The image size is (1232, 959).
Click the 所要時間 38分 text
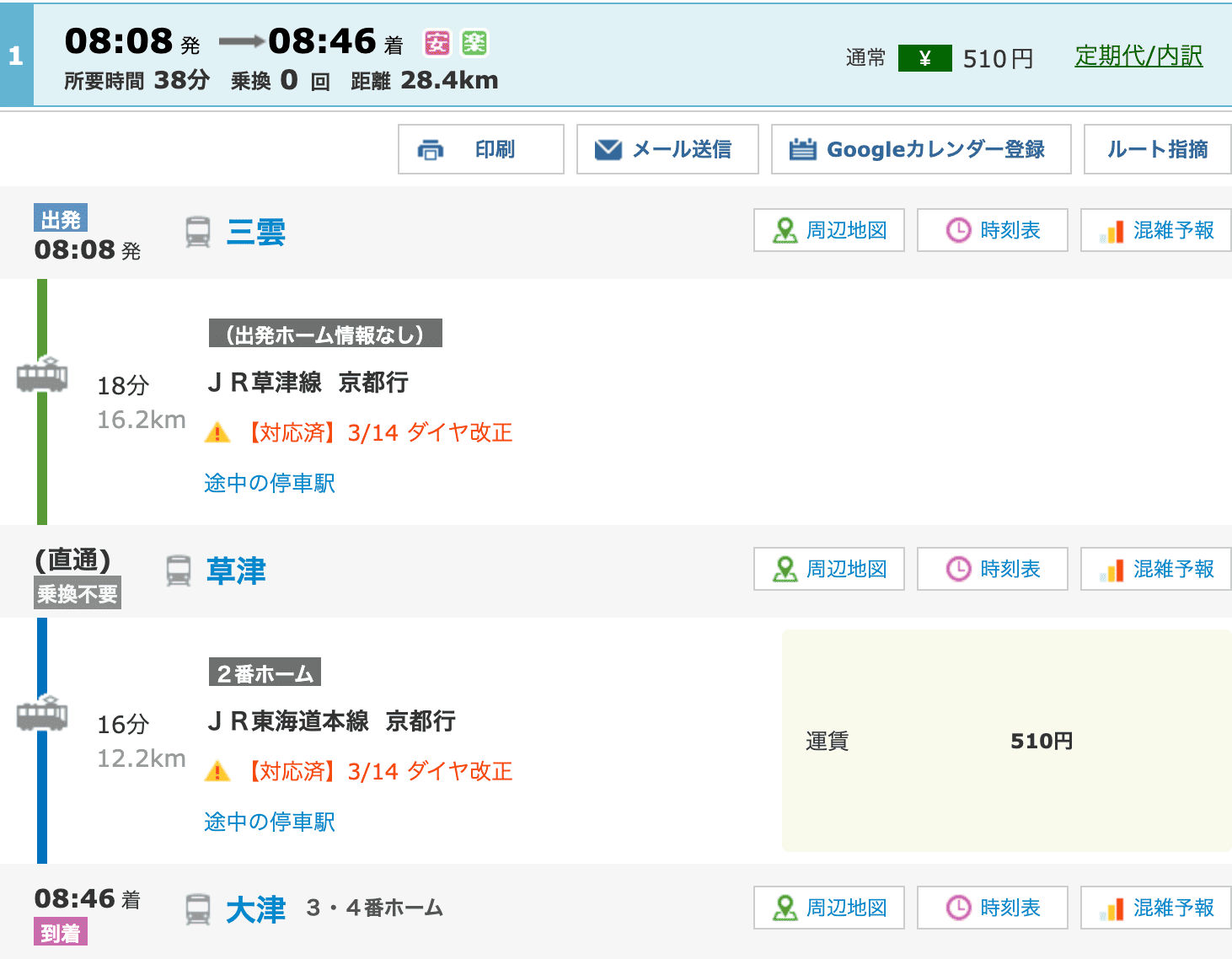point(137,81)
